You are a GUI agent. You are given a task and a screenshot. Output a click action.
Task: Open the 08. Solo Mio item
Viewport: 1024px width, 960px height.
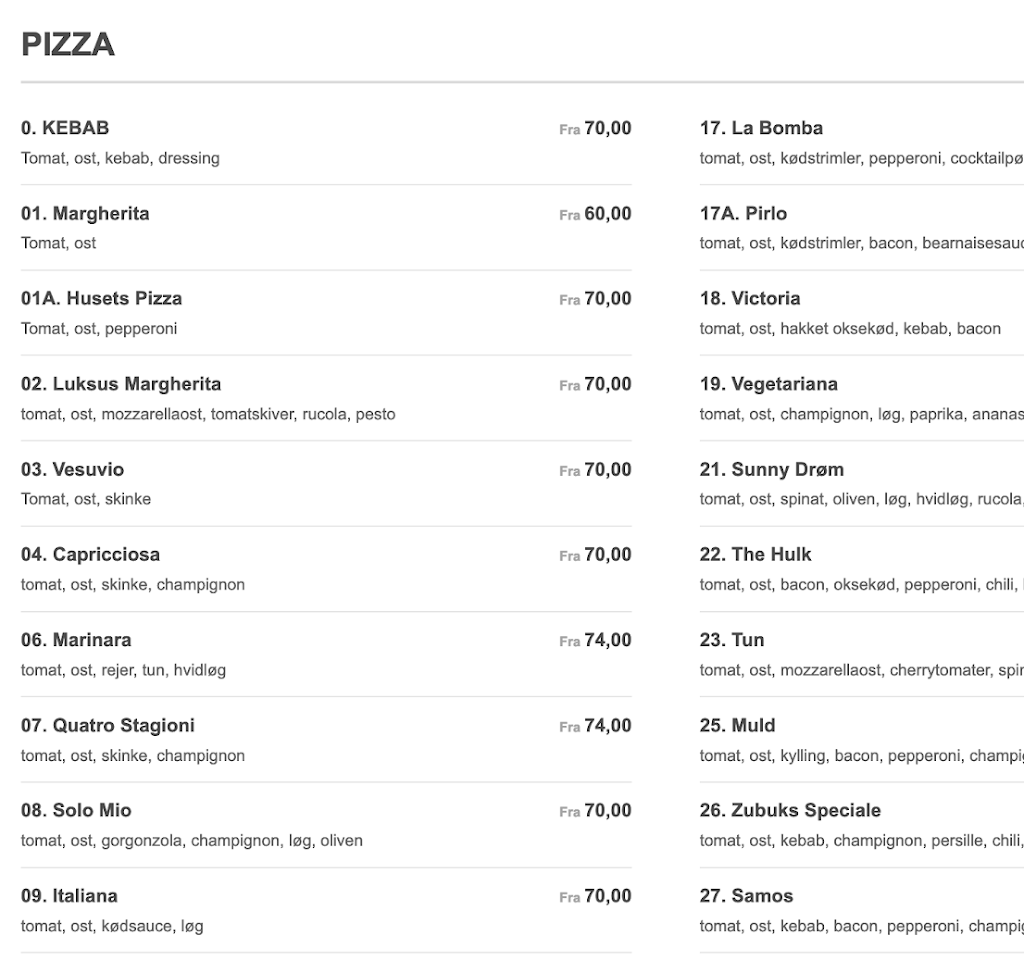(x=76, y=810)
